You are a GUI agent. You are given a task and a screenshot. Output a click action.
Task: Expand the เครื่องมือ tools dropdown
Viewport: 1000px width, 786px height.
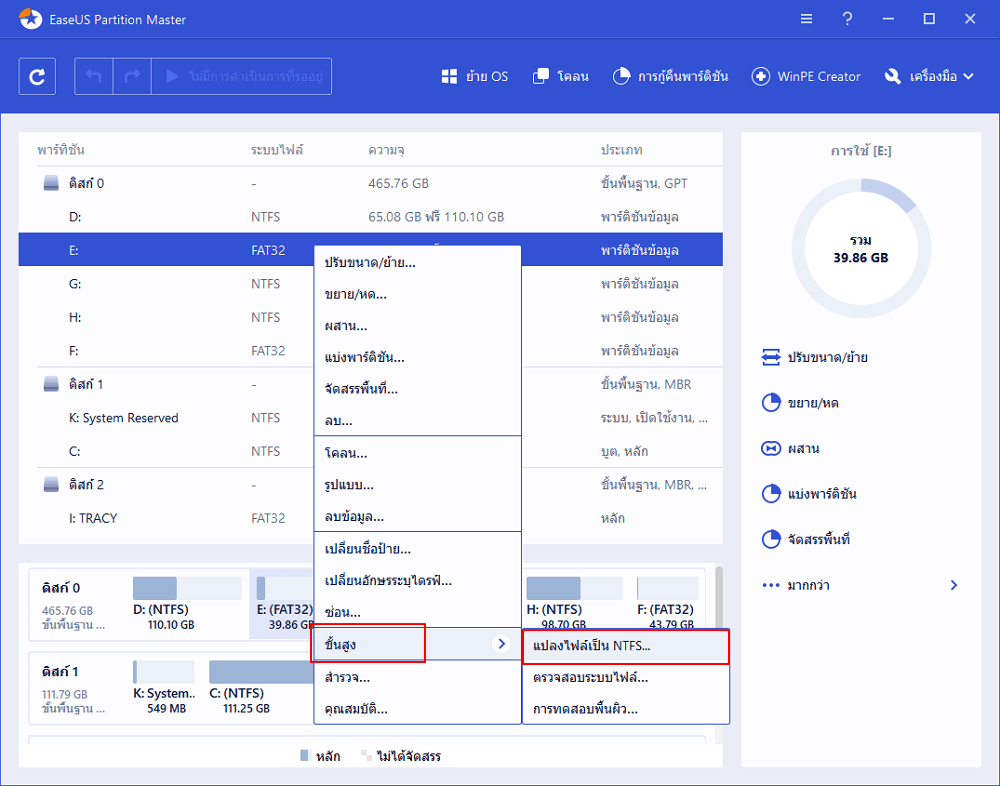click(x=929, y=77)
